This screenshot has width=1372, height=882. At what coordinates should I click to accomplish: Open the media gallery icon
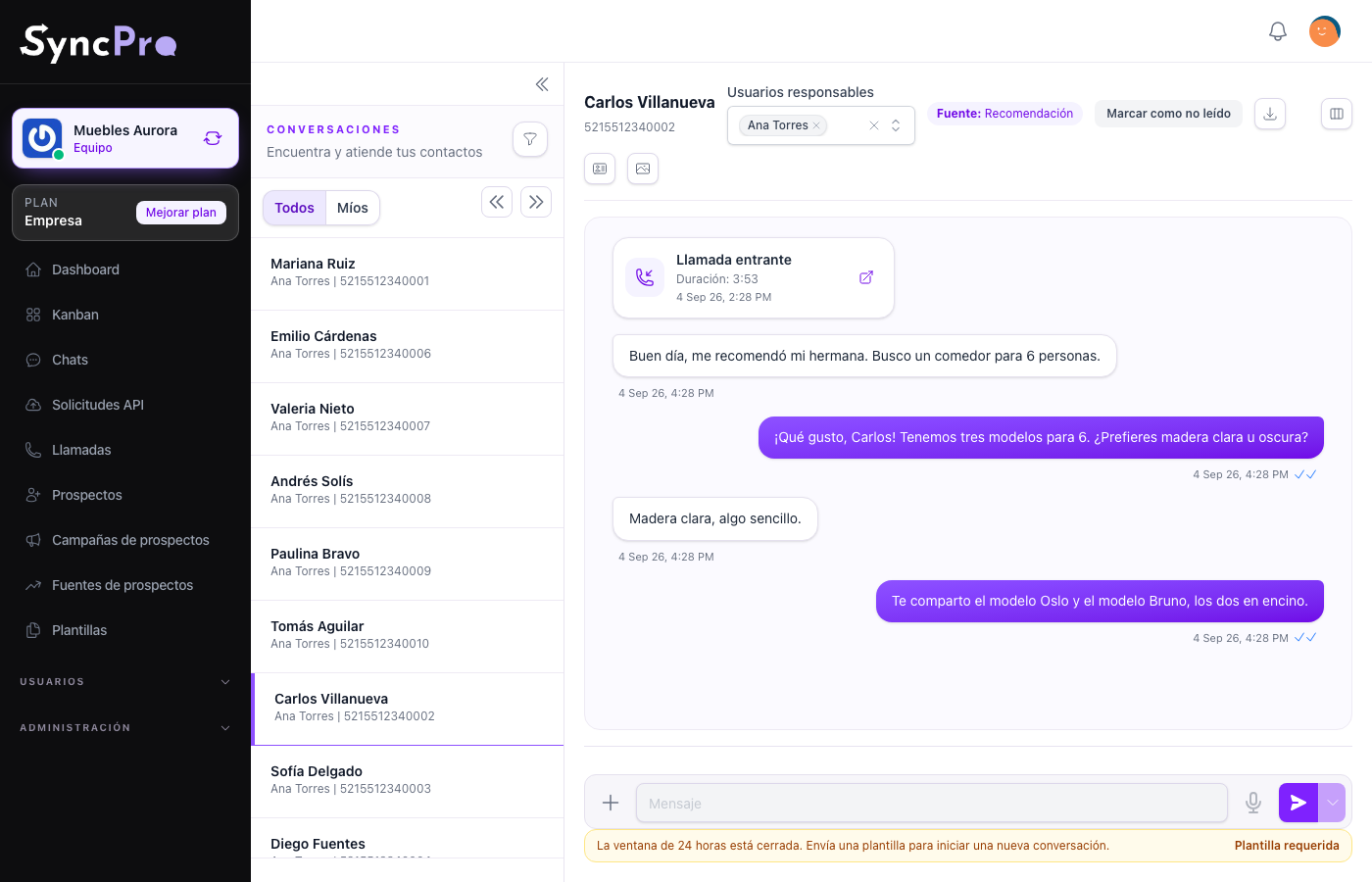click(643, 169)
